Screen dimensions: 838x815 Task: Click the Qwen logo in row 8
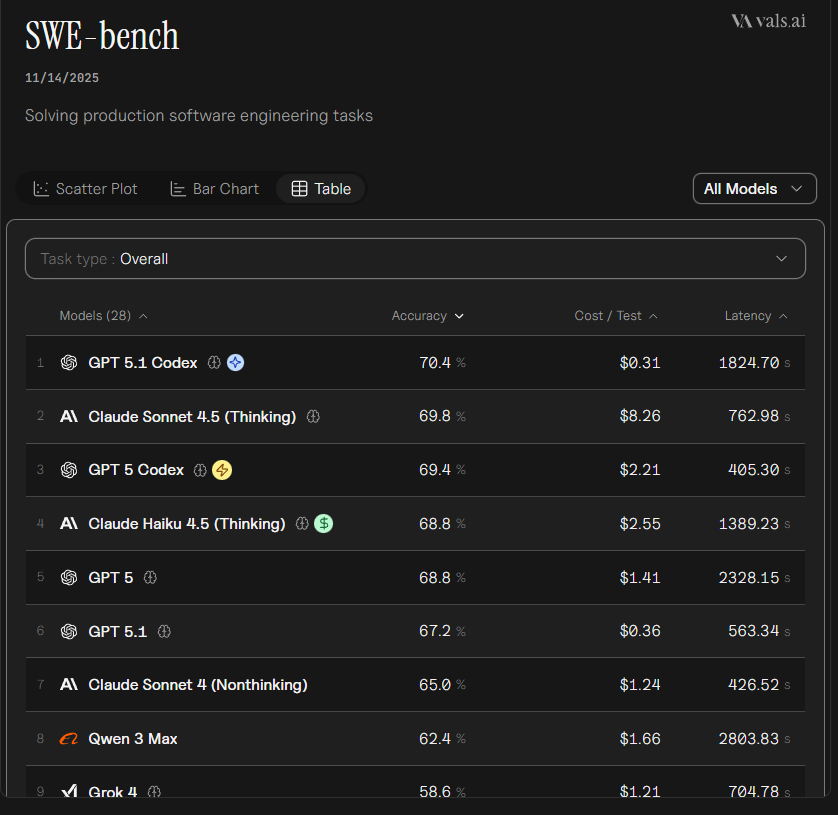(69, 739)
